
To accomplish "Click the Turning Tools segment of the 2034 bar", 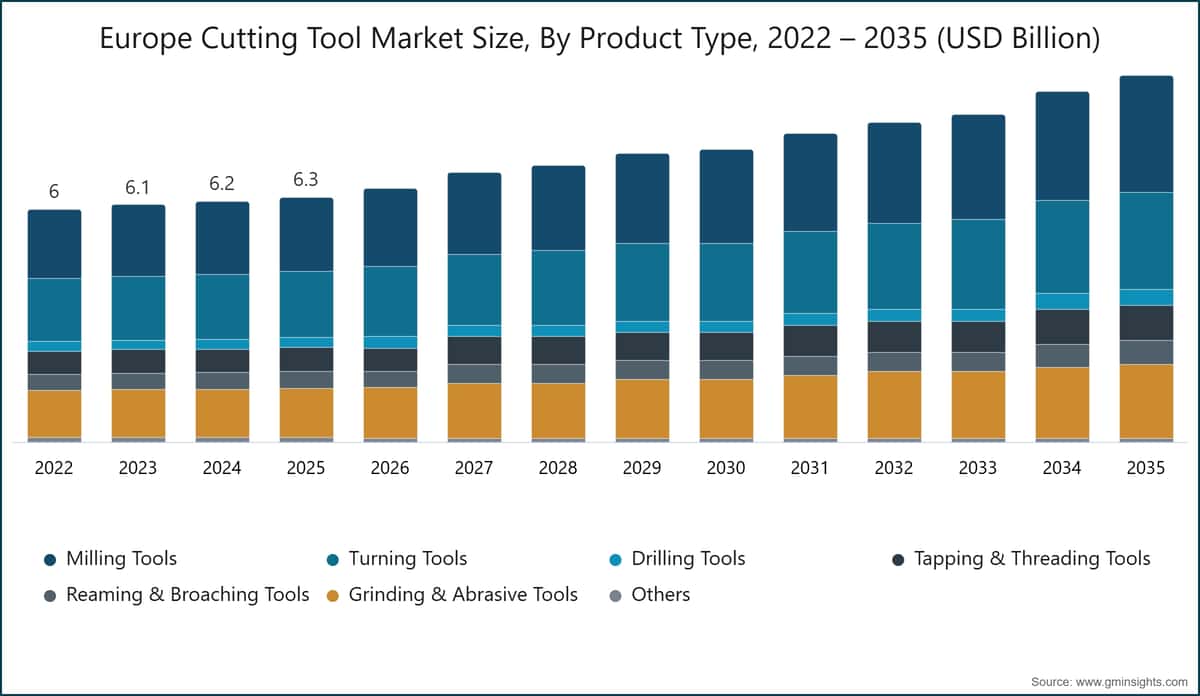I will click(1062, 247).
